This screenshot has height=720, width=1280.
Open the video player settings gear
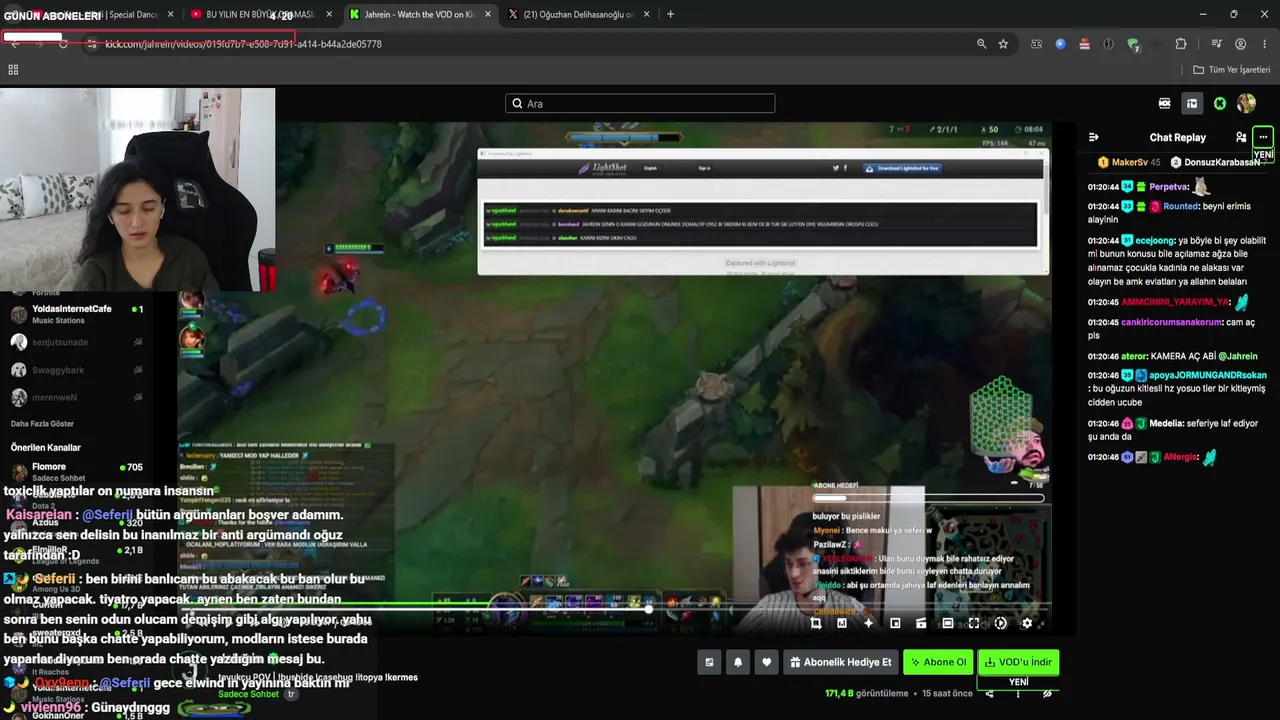pos(1027,623)
